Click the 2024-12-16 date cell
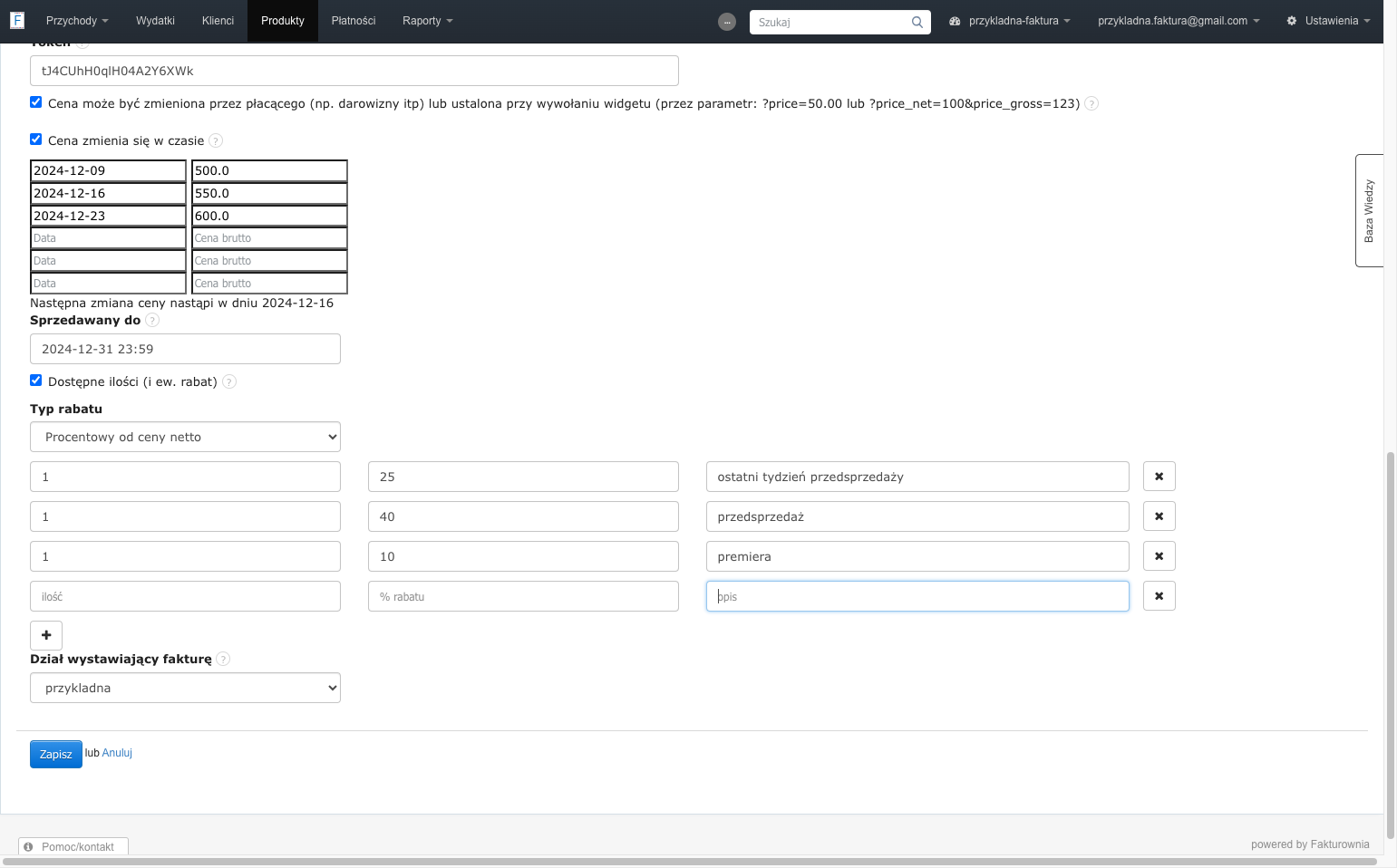Image resolution: width=1397 pixels, height=868 pixels. coord(108,193)
